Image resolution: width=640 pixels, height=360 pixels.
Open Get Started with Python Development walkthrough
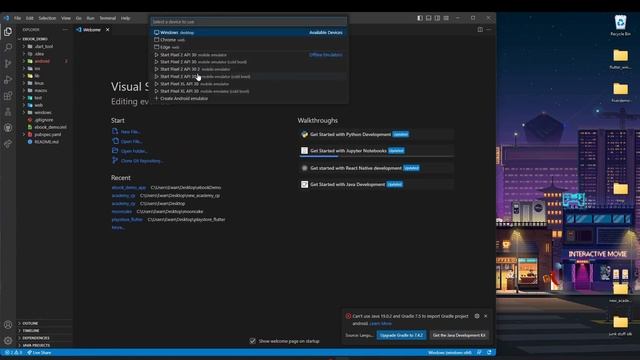click(376, 134)
